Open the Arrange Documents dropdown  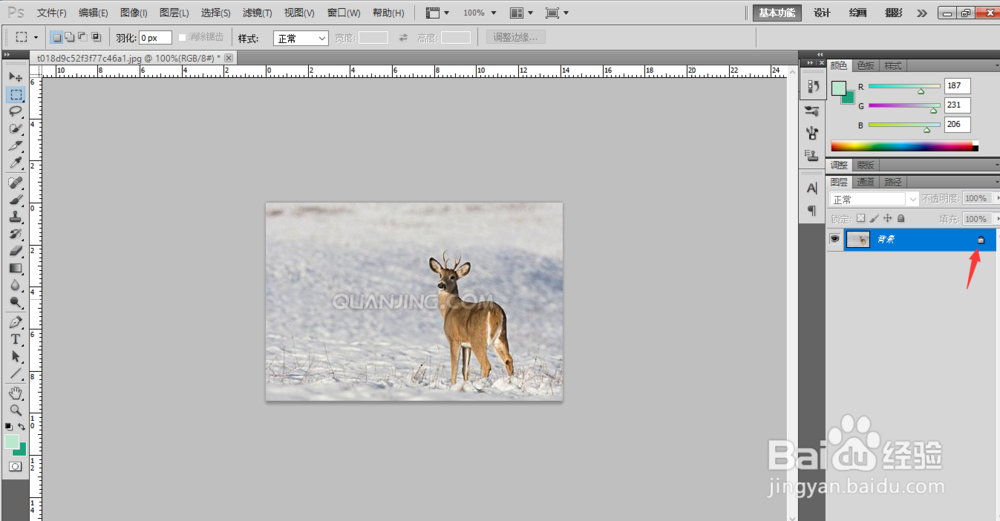pos(521,13)
